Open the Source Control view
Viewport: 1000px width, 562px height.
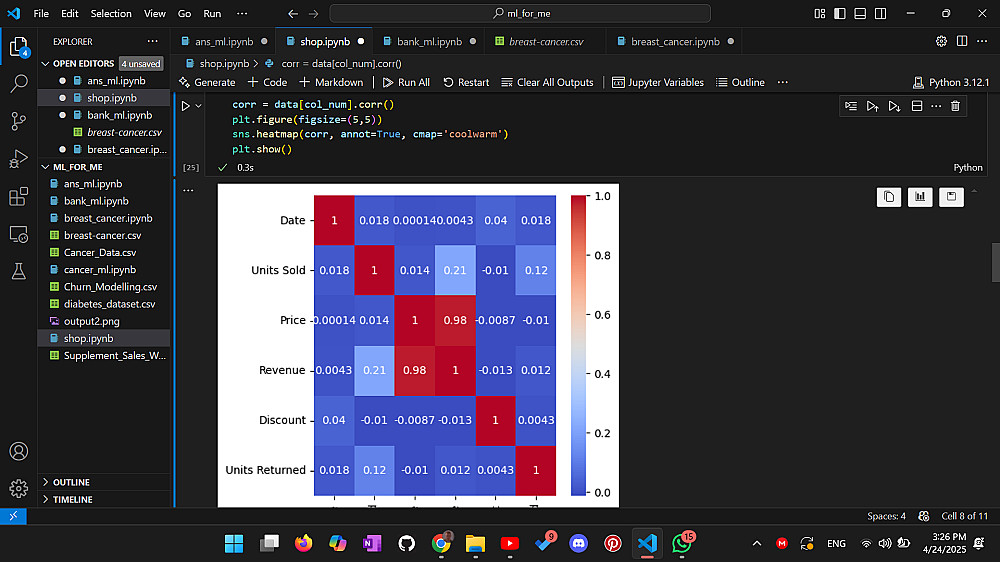(x=18, y=121)
